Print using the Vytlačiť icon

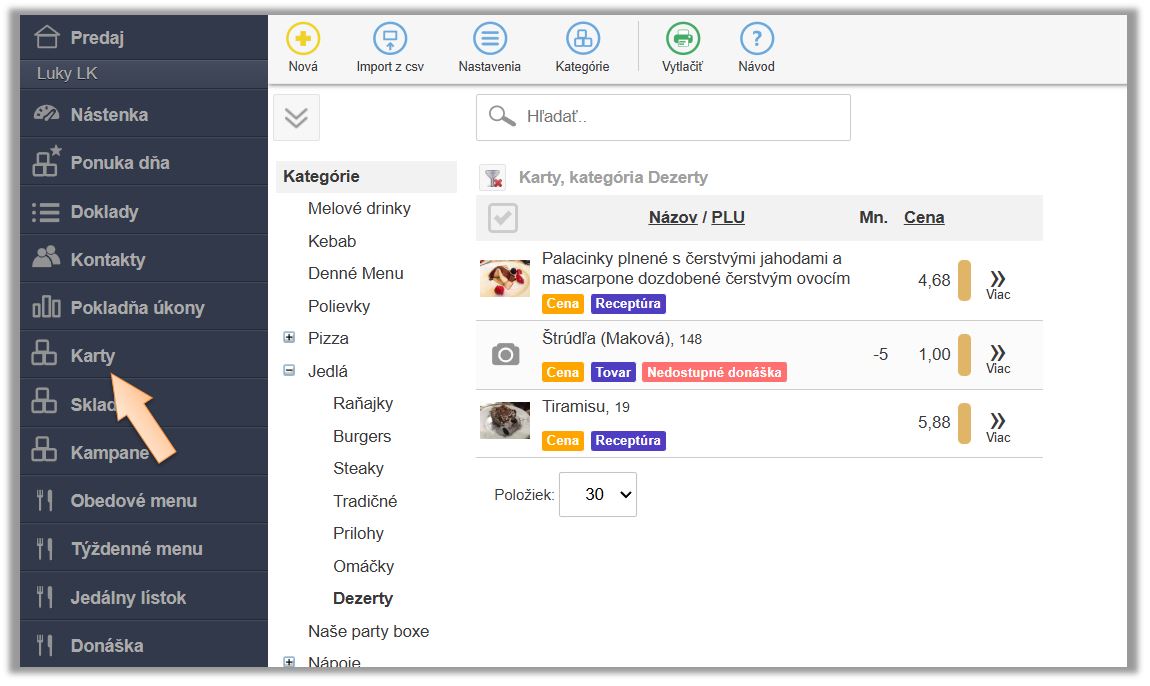(683, 39)
